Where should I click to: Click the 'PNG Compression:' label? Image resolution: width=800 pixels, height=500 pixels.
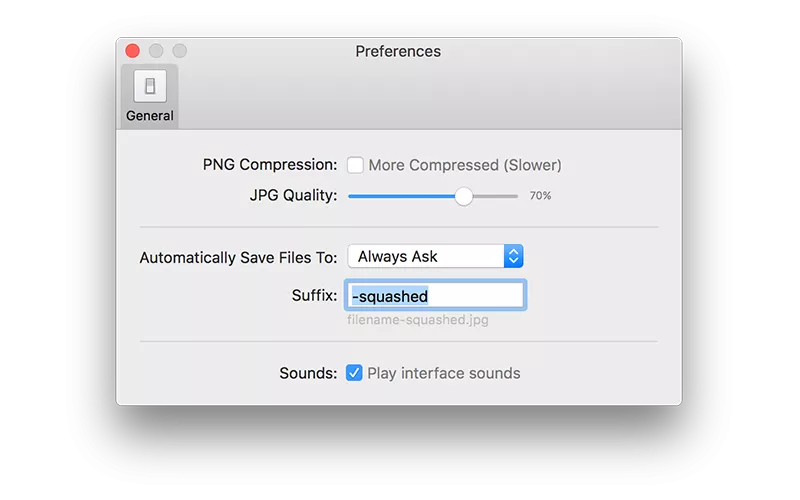(x=270, y=165)
